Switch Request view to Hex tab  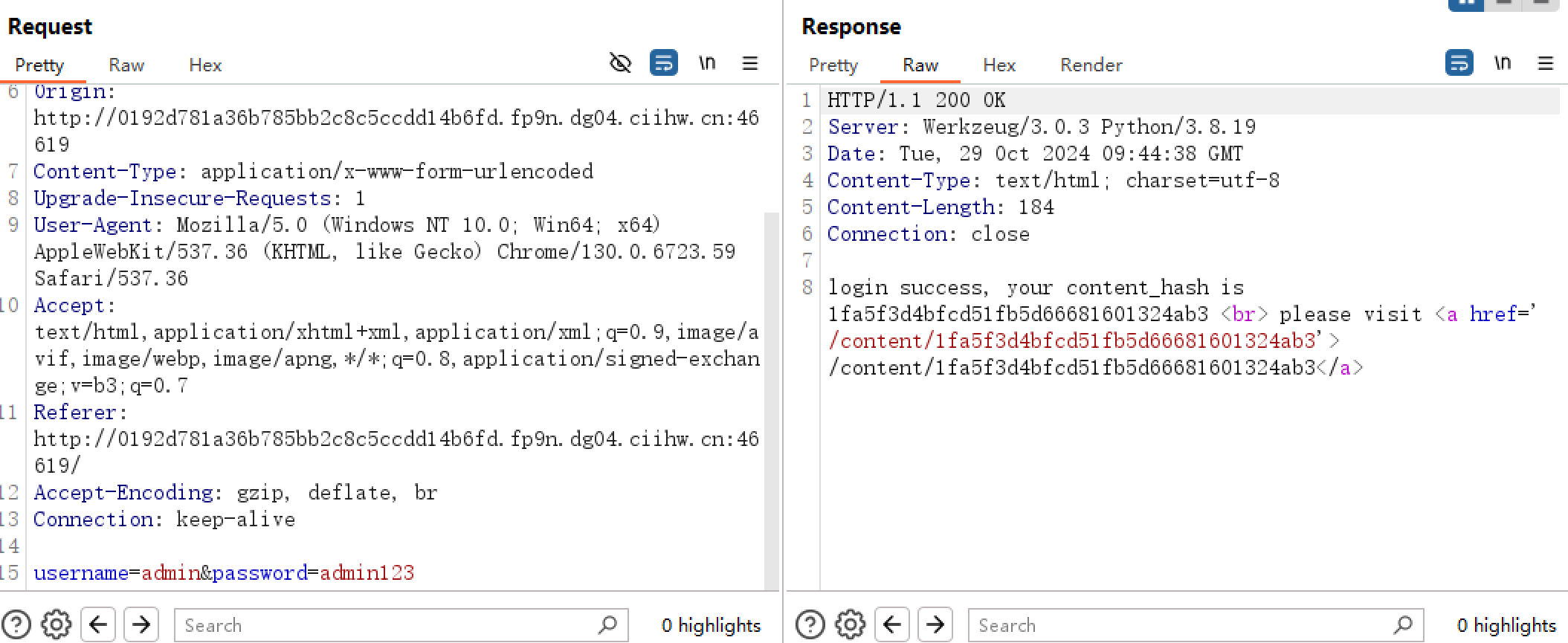point(205,65)
